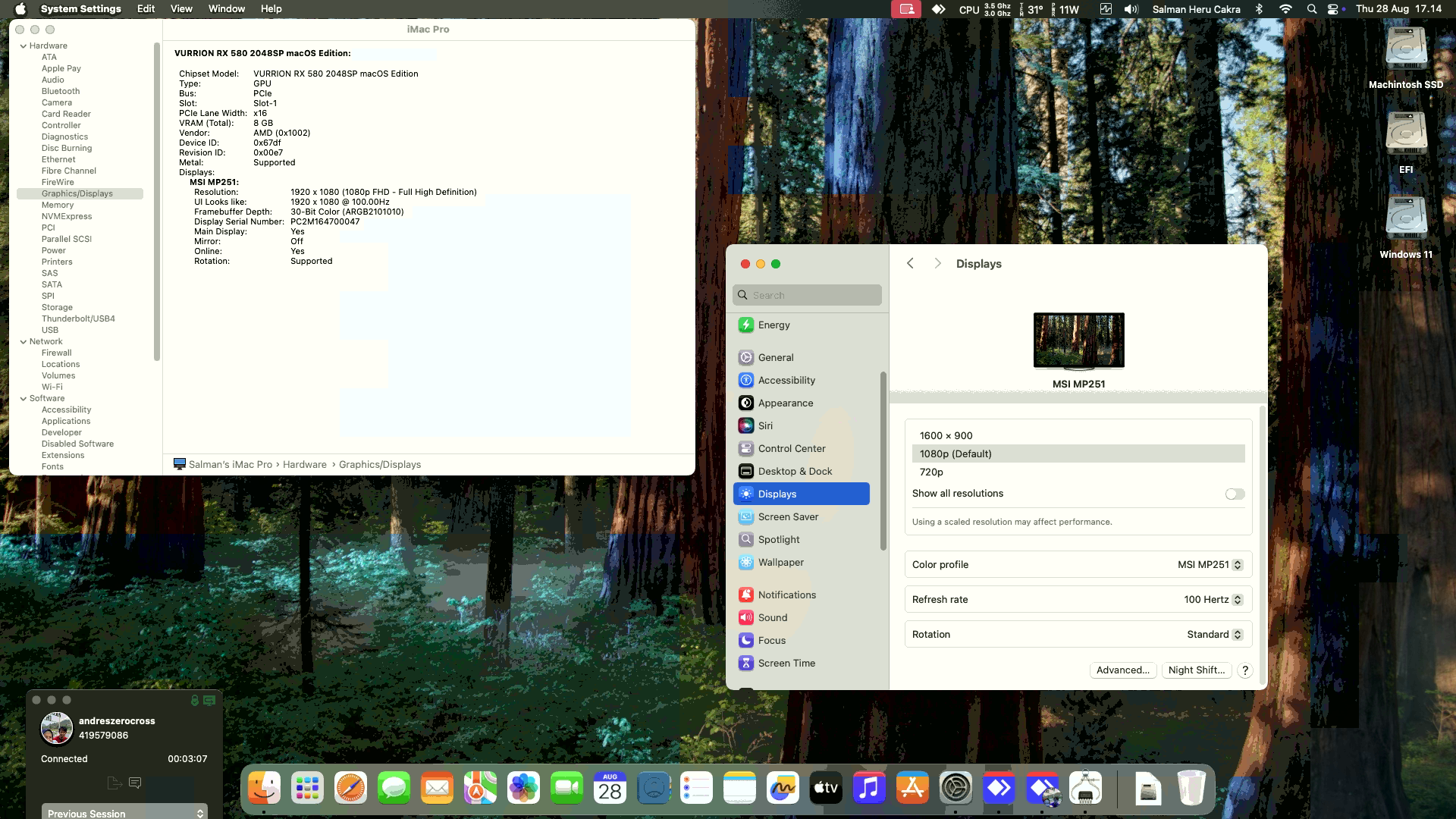Click the Siri icon in sidebar
Screen dimensions: 1456x819
746,426
